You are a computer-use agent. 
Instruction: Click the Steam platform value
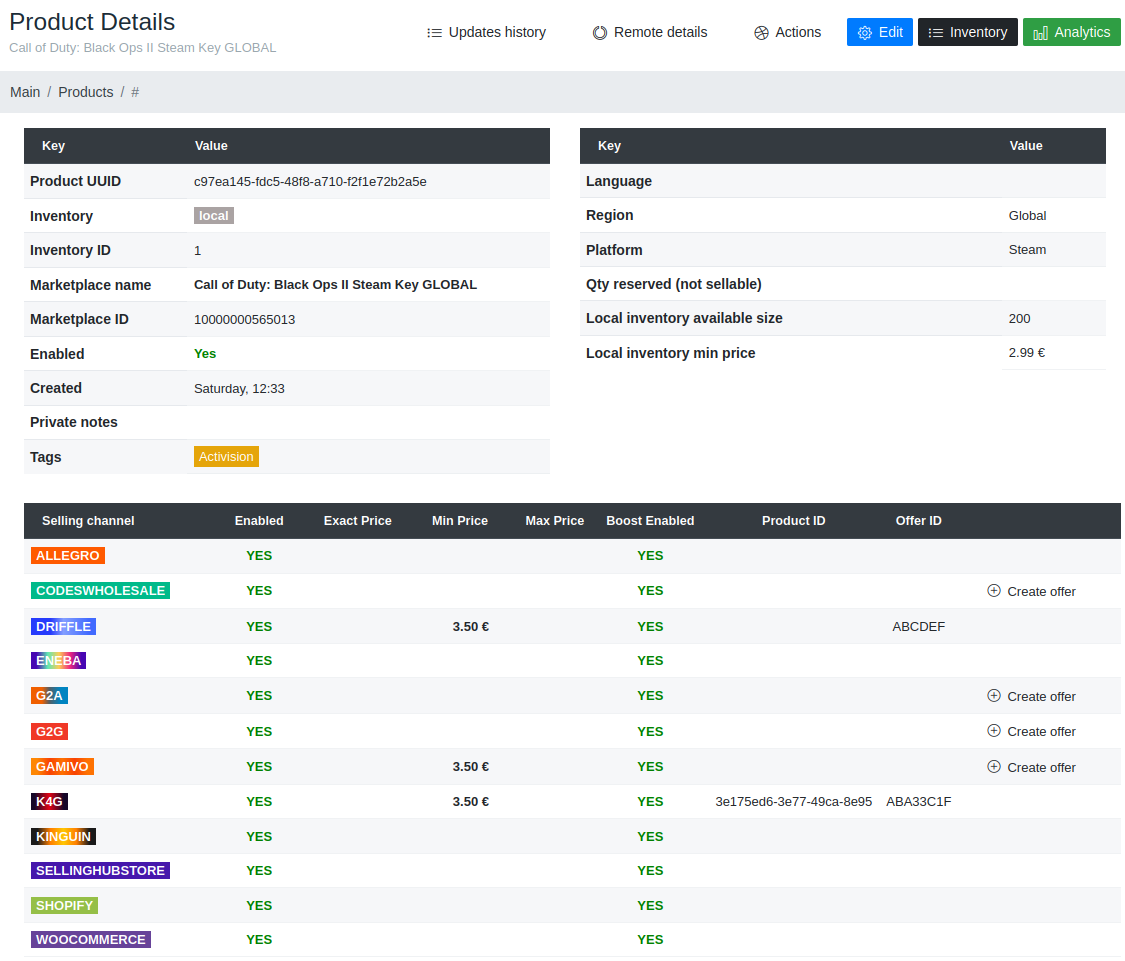1027,250
